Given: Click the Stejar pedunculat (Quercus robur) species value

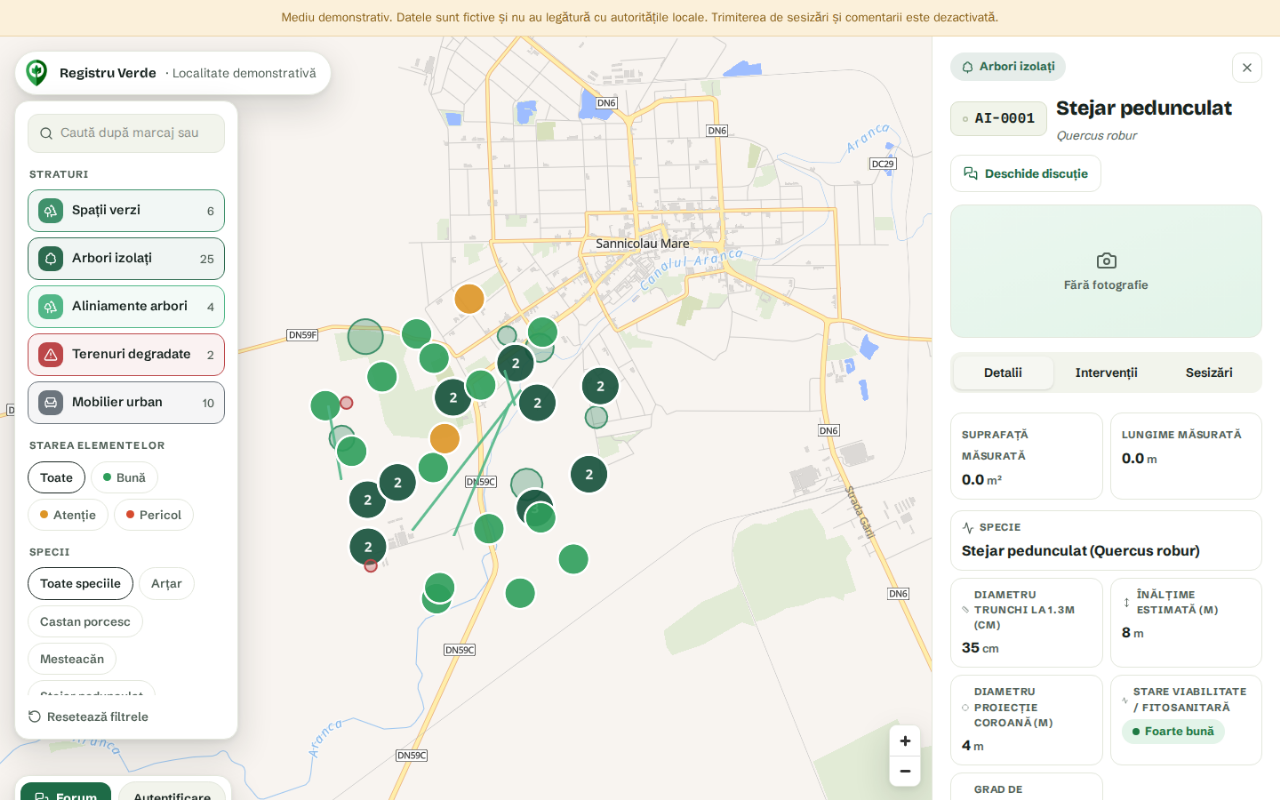Looking at the screenshot, I should pyautogui.click(x=1080, y=551).
